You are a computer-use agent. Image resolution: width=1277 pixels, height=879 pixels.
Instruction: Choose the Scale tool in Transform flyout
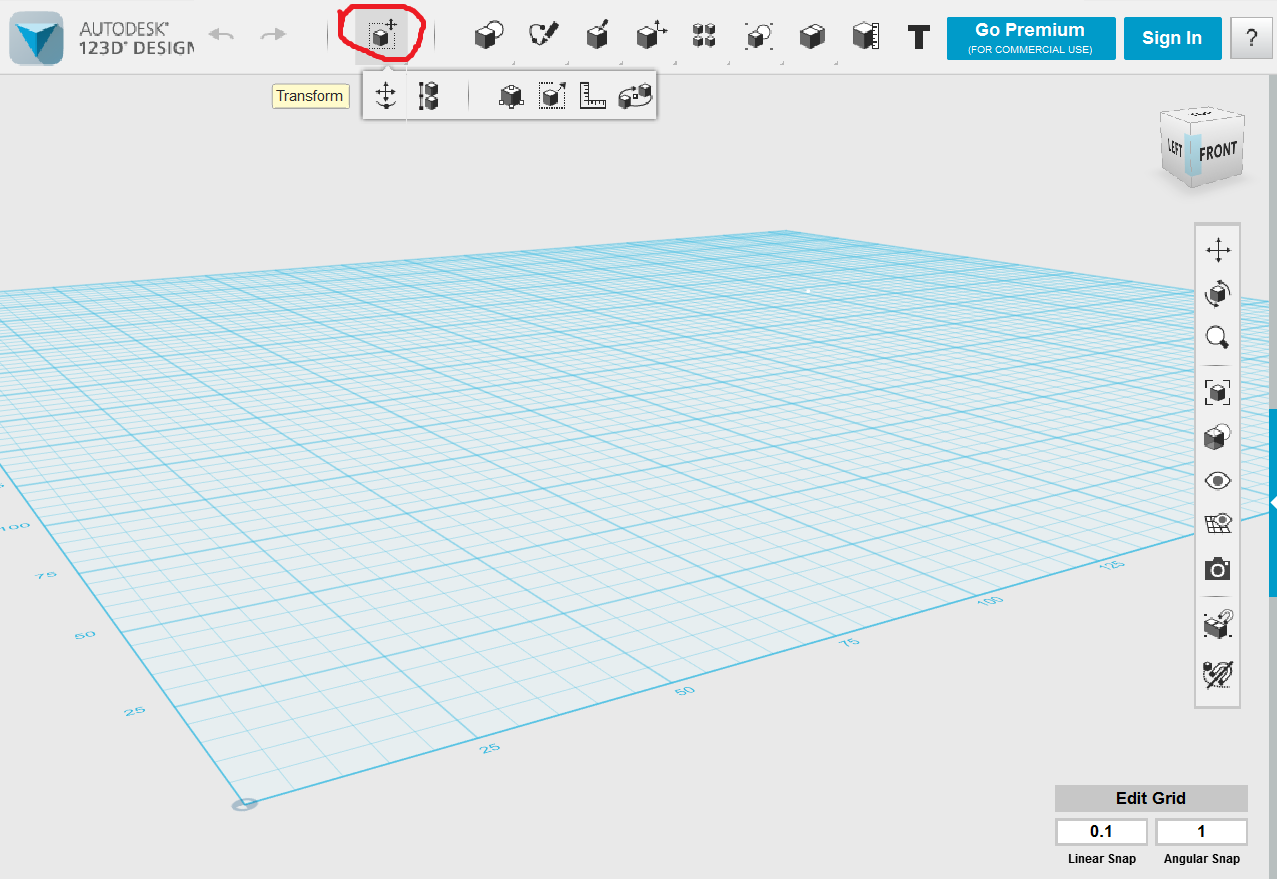click(x=552, y=96)
